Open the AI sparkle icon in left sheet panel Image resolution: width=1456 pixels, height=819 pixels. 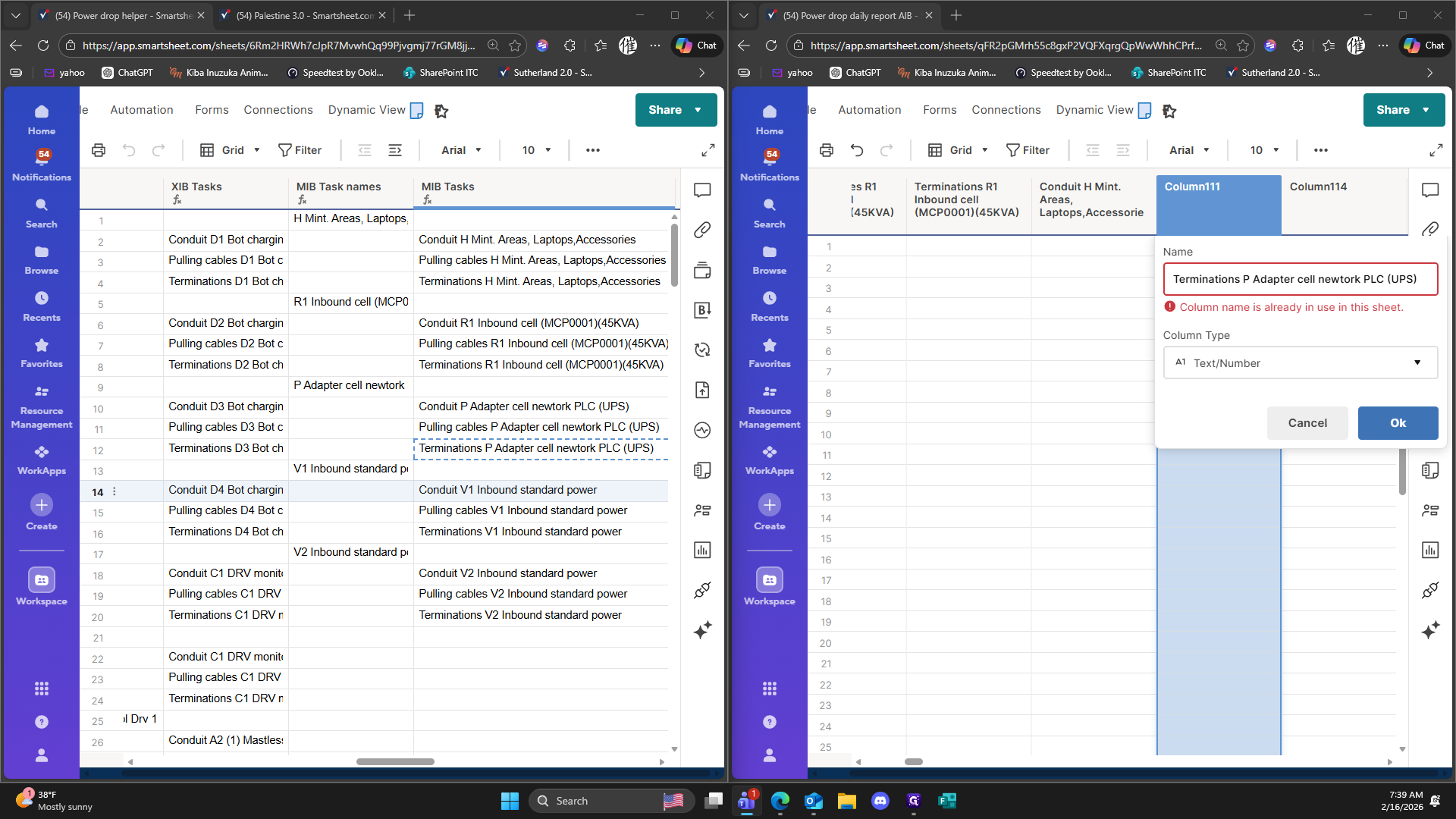point(702,630)
